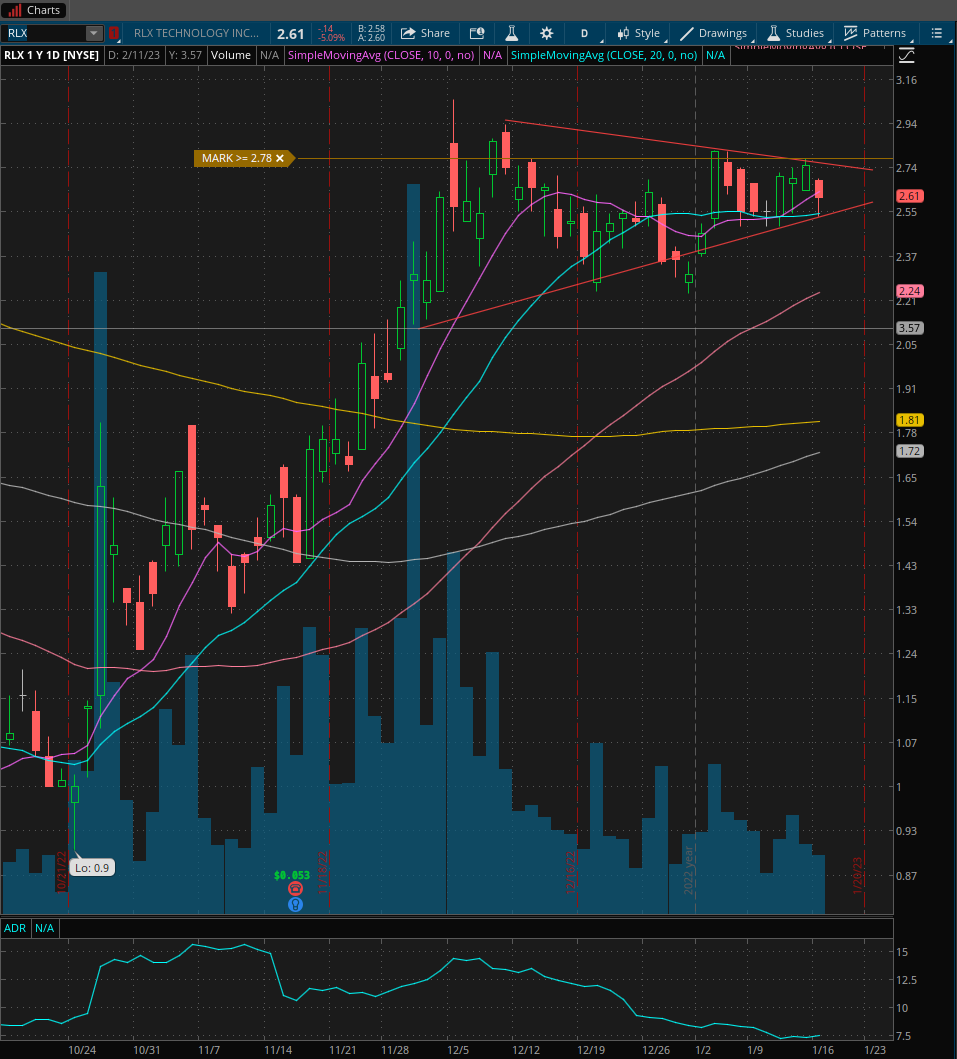This screenshot has height=1059, width=957.
Task: Select SimpleMovingAvg (CLOSE, 10) study label
Action: 381,55
